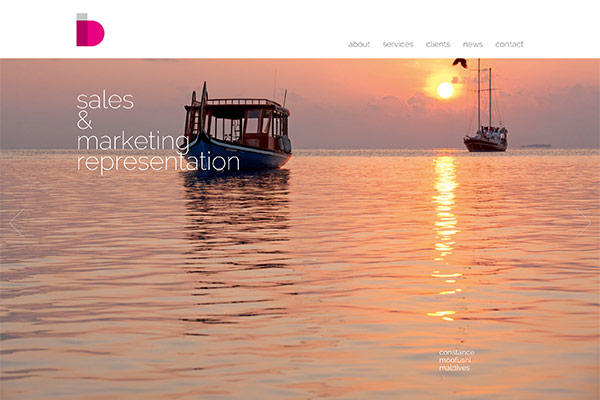Click the pink chevron under the caption

442,378
